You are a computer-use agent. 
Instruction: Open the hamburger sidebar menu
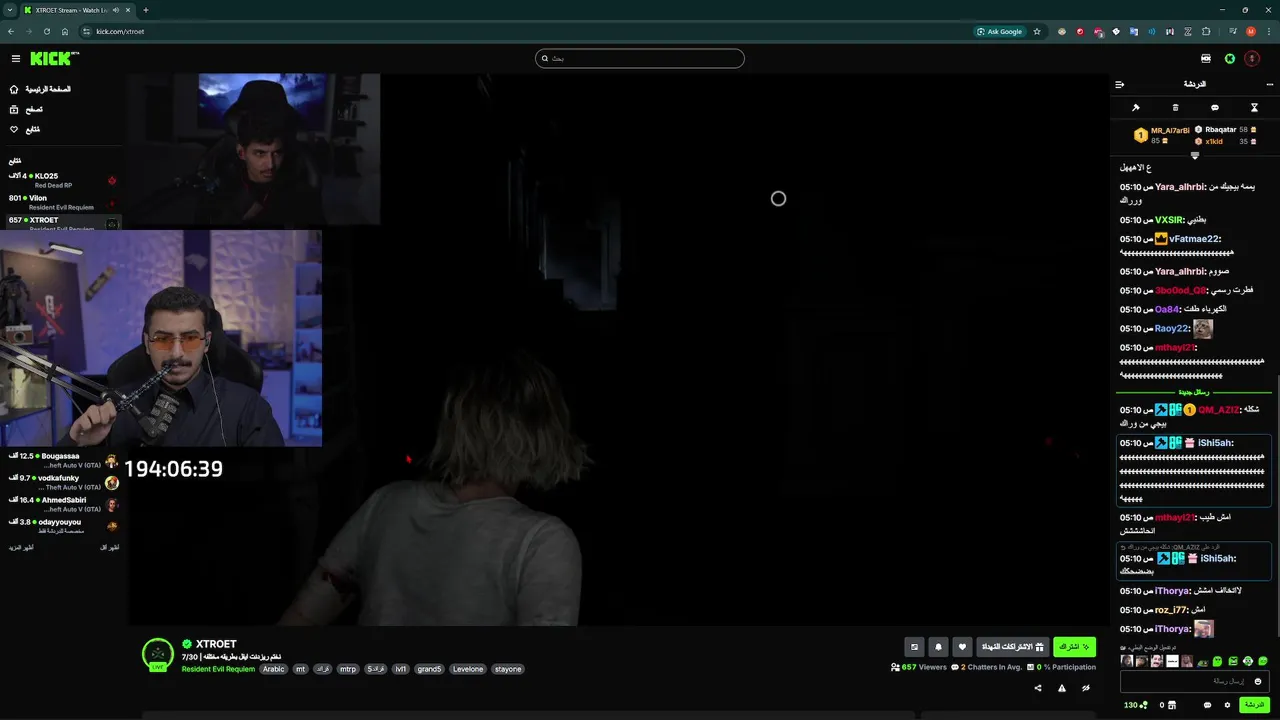(x=15, y=59)
